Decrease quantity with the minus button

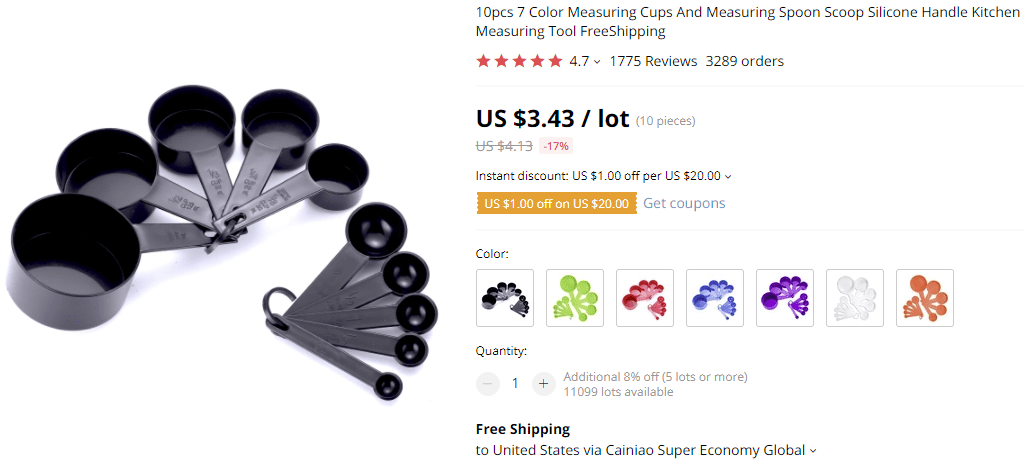pos(487,383)
